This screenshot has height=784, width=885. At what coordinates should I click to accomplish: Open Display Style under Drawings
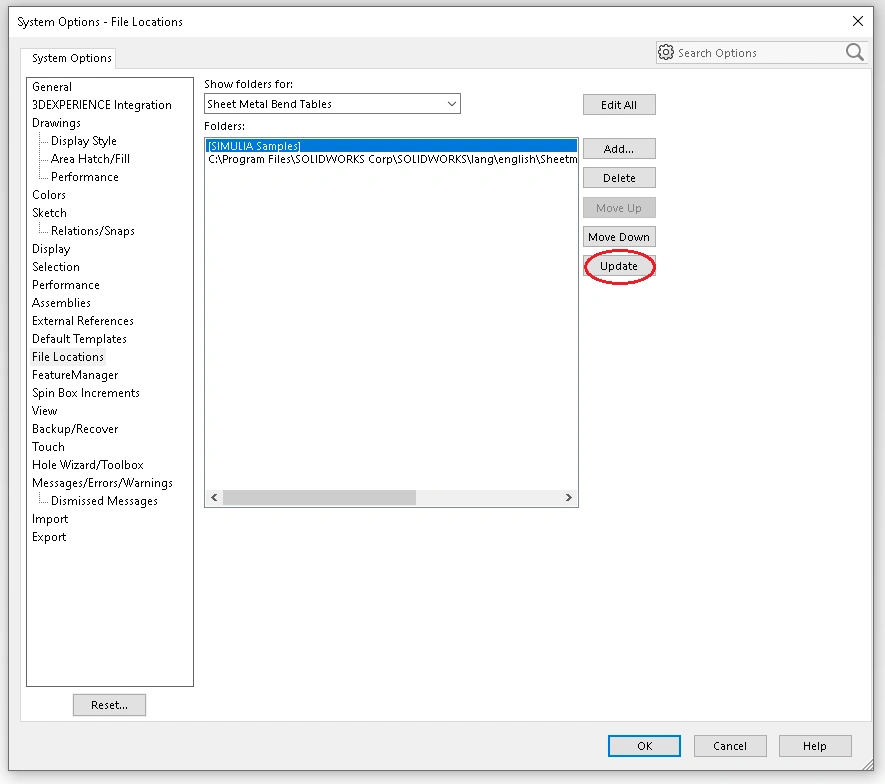[84, 141]
